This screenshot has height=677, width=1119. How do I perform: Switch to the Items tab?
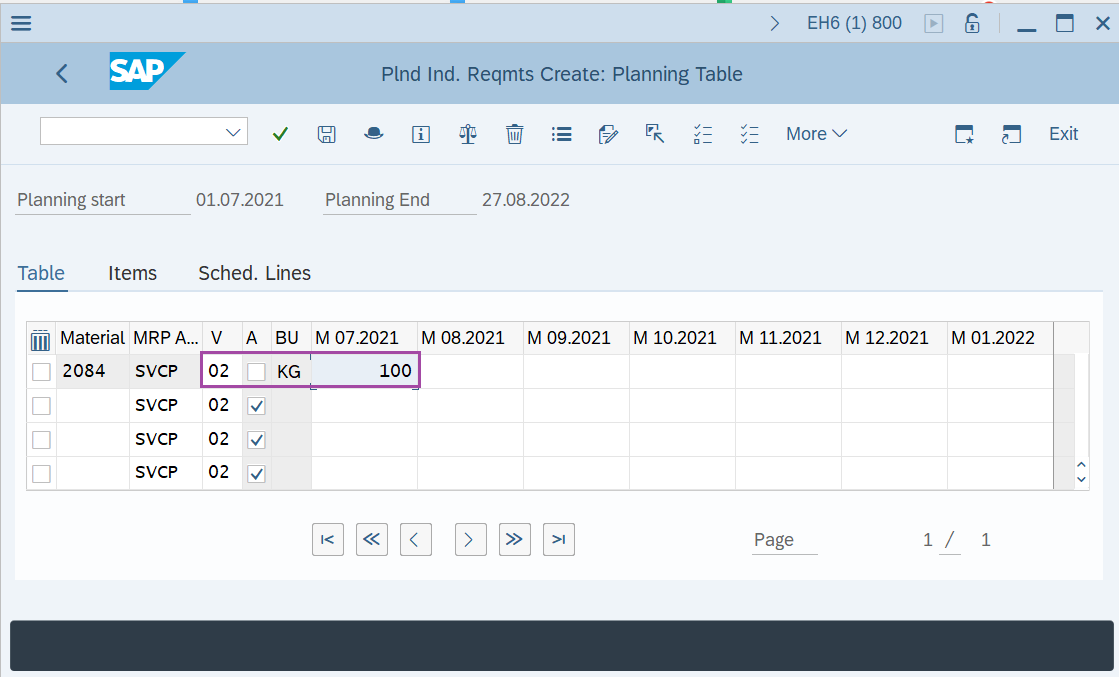tap(132, 272)
